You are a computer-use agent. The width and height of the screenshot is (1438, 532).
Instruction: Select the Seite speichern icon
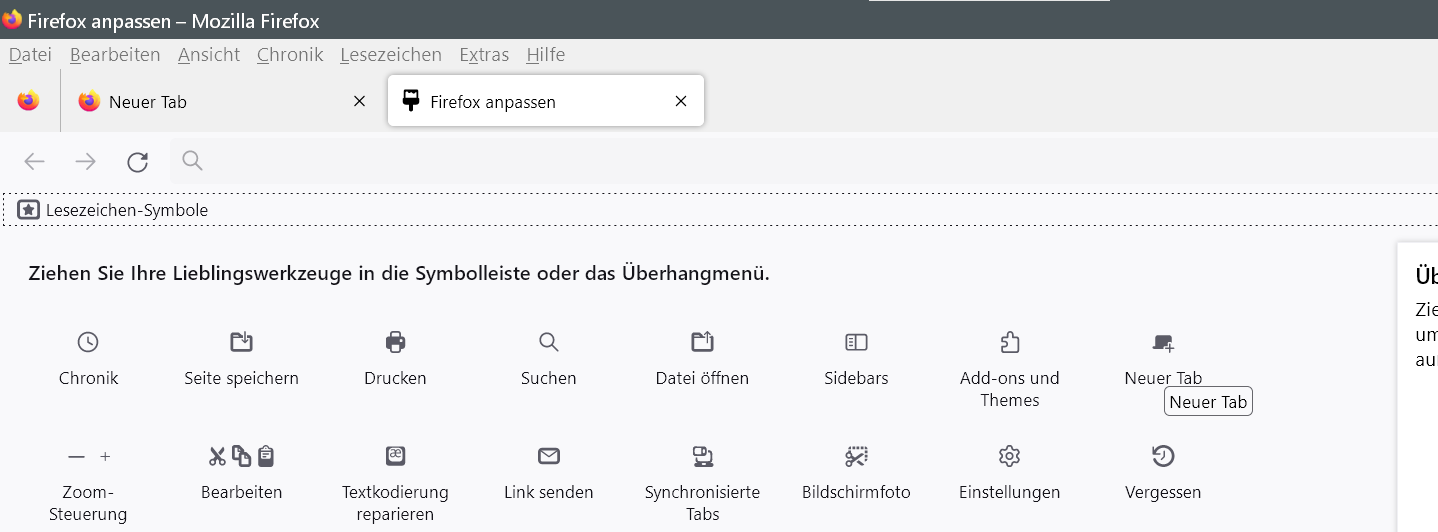[x=241, y=343]
